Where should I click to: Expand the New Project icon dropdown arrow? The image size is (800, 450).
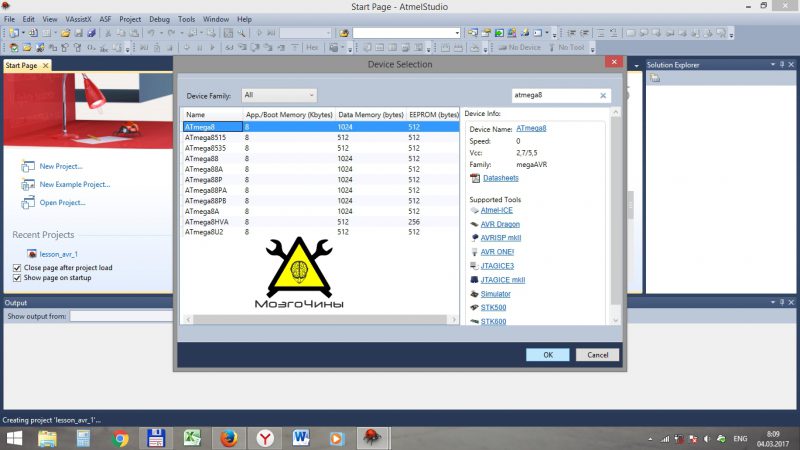[23, 33]
